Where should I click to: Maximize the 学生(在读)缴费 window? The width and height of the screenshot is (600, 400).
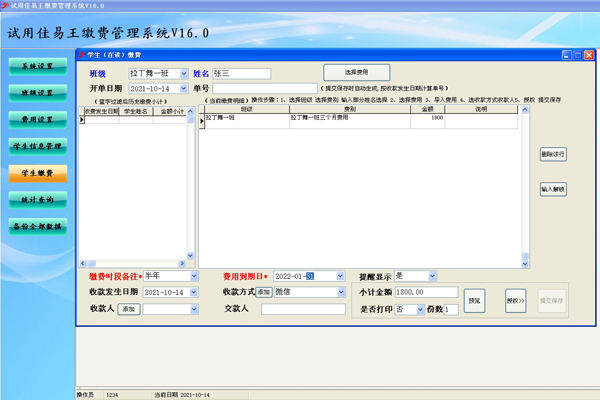(x=578, y=55)
